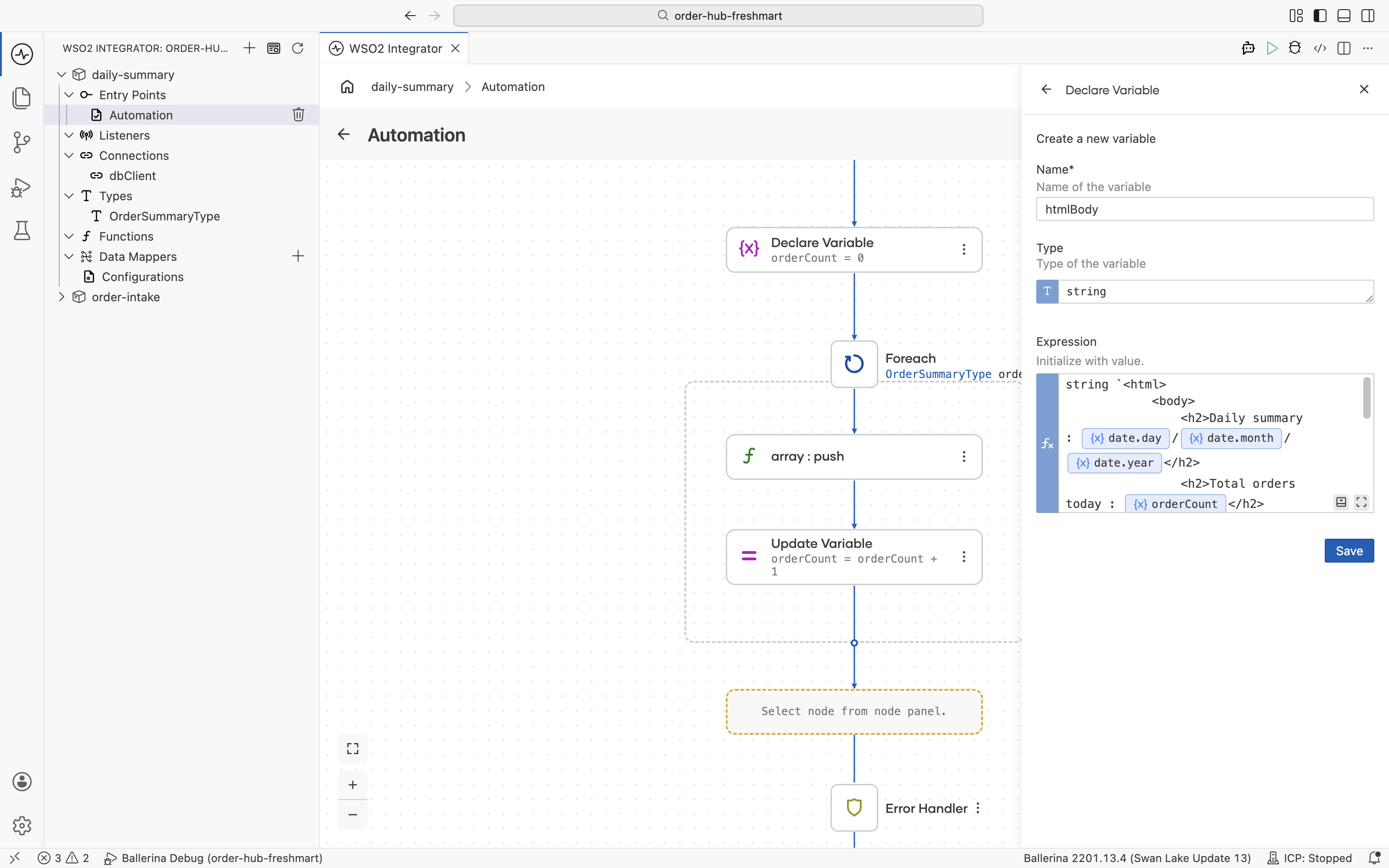Screen dimensions: 1389x868
Task: Toggle the bottom panel layout
Action: click(1344, 16)
